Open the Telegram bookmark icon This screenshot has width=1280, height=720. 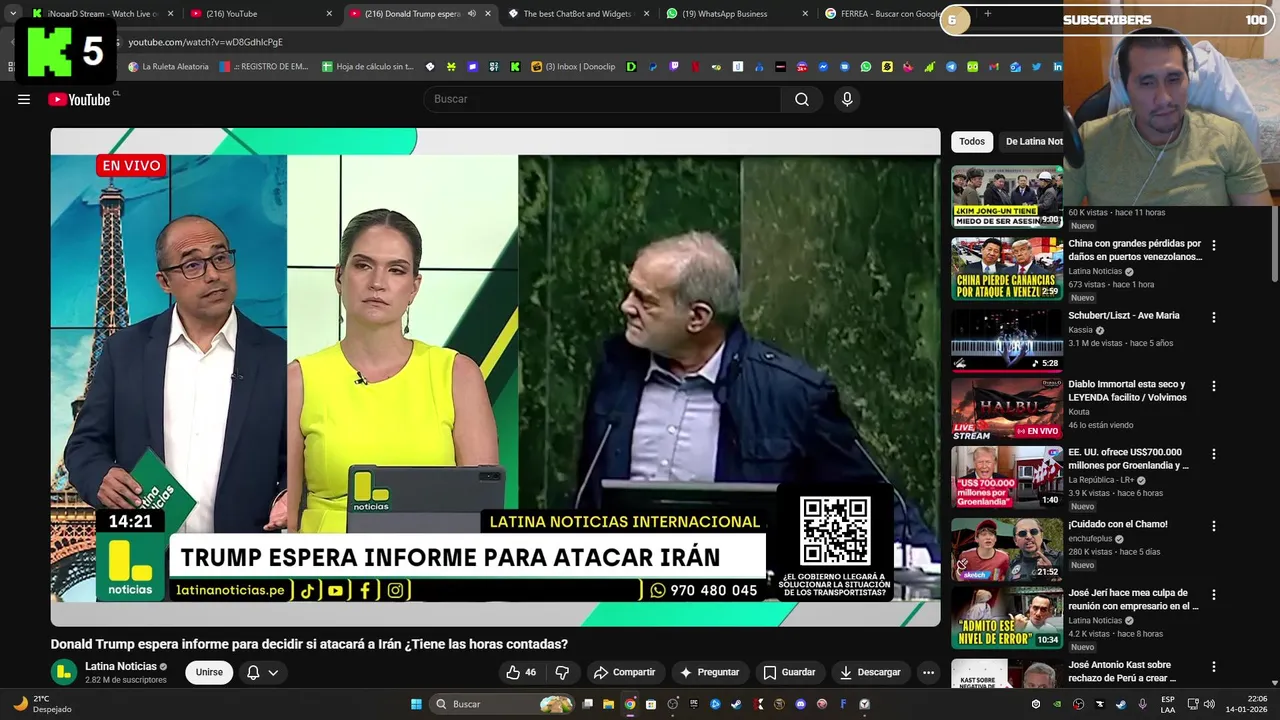pyautogui.click(x=951, y=67)
